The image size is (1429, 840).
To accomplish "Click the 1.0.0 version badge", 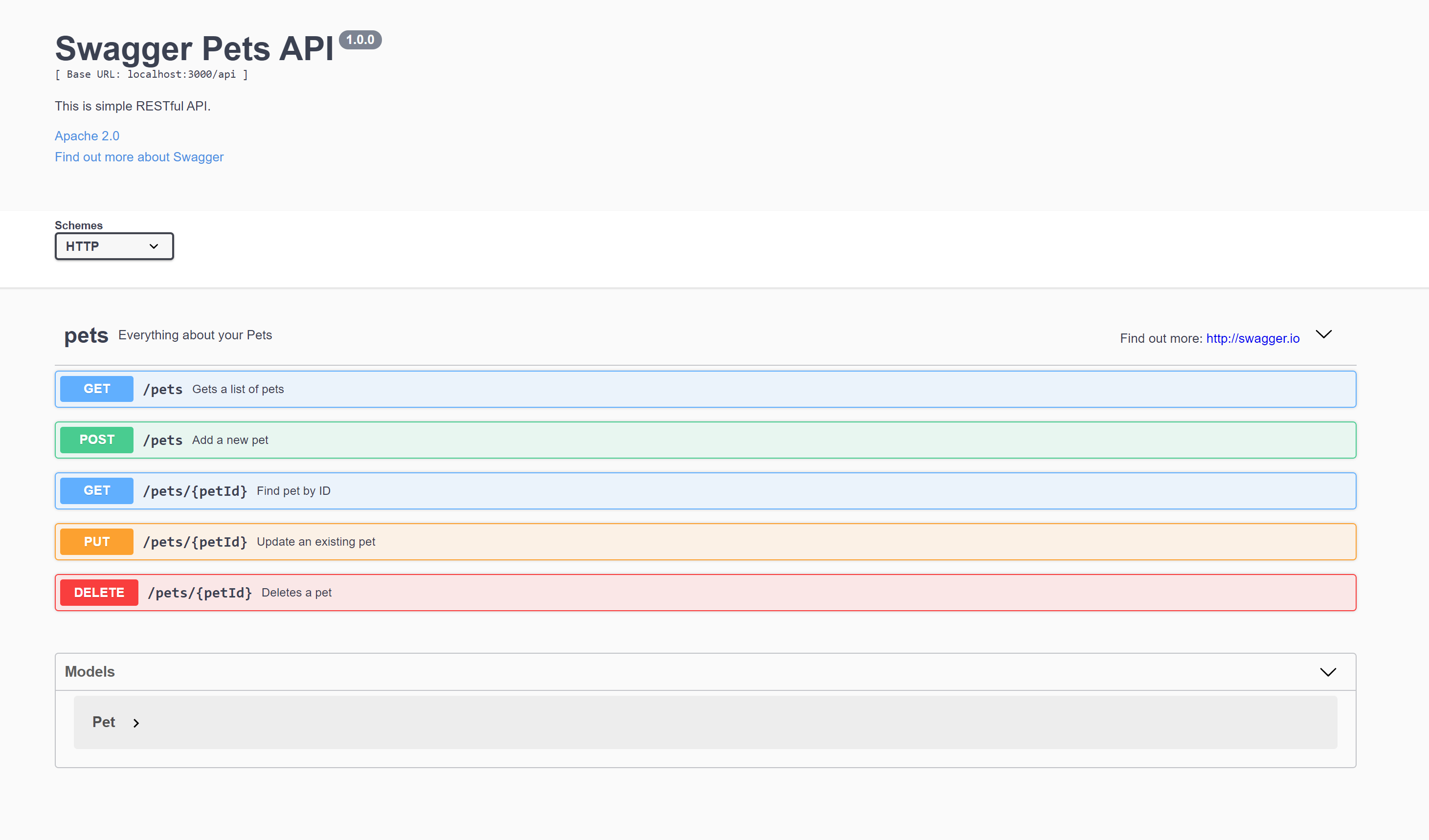I will [x=360, y=40].
